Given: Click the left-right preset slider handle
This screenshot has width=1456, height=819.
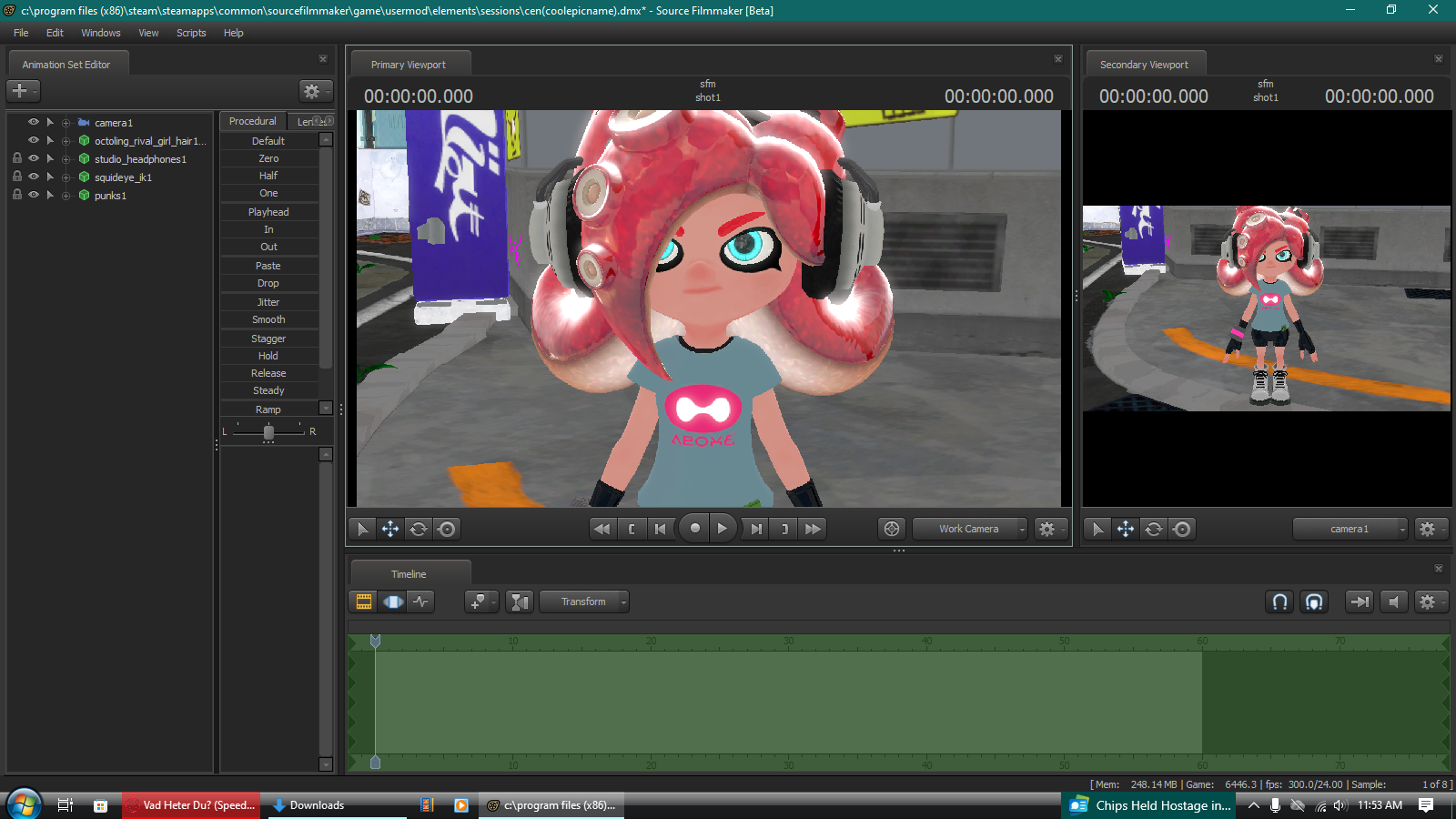Looking at the screenshot, I should (268, 432).
